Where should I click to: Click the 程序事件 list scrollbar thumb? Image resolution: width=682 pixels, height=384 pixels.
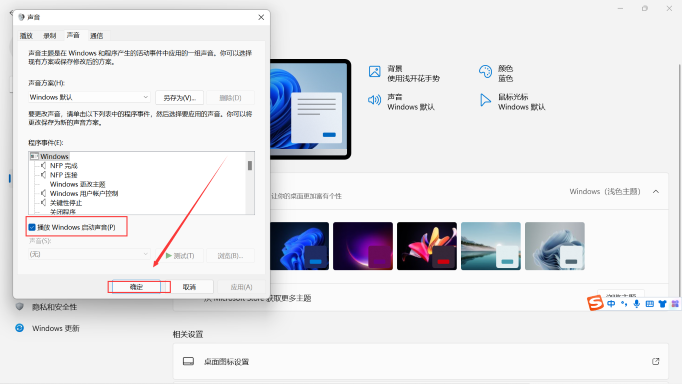[x=250, y=166]
